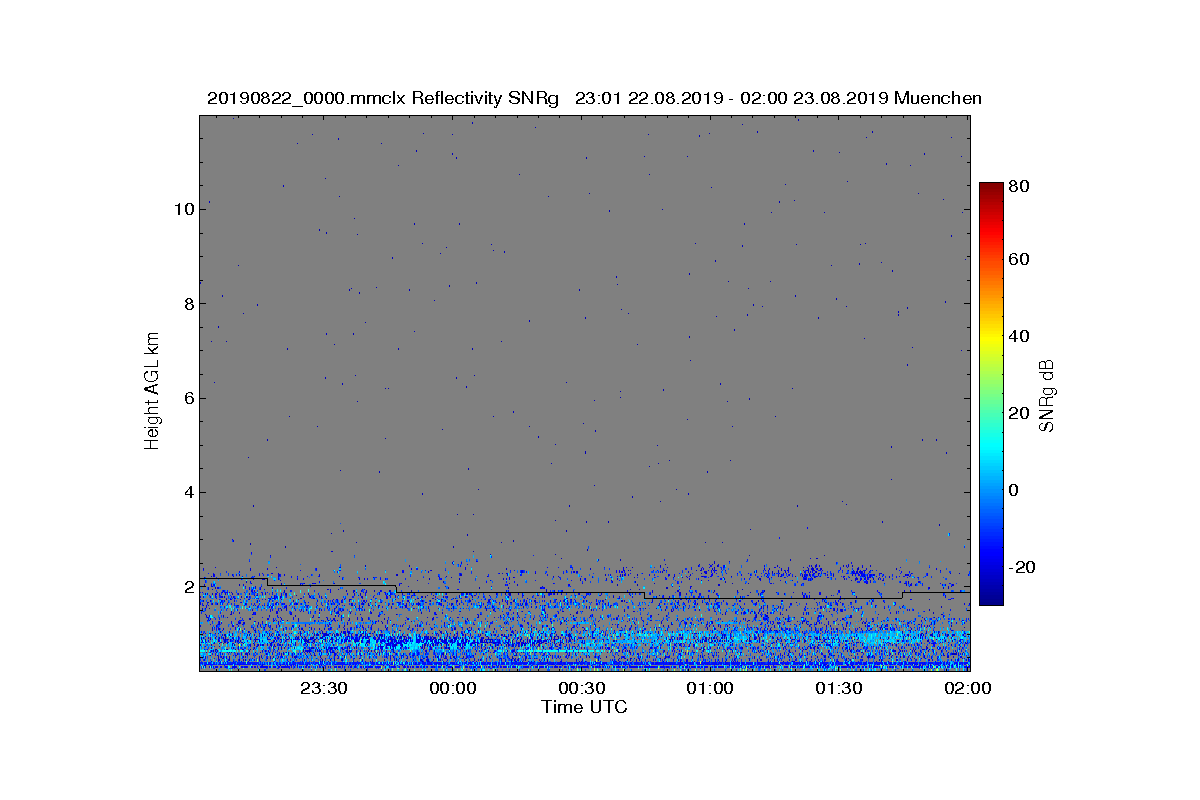
Task: Click the 'SNRg dB' colorbar label
Action: [1047, 395]
